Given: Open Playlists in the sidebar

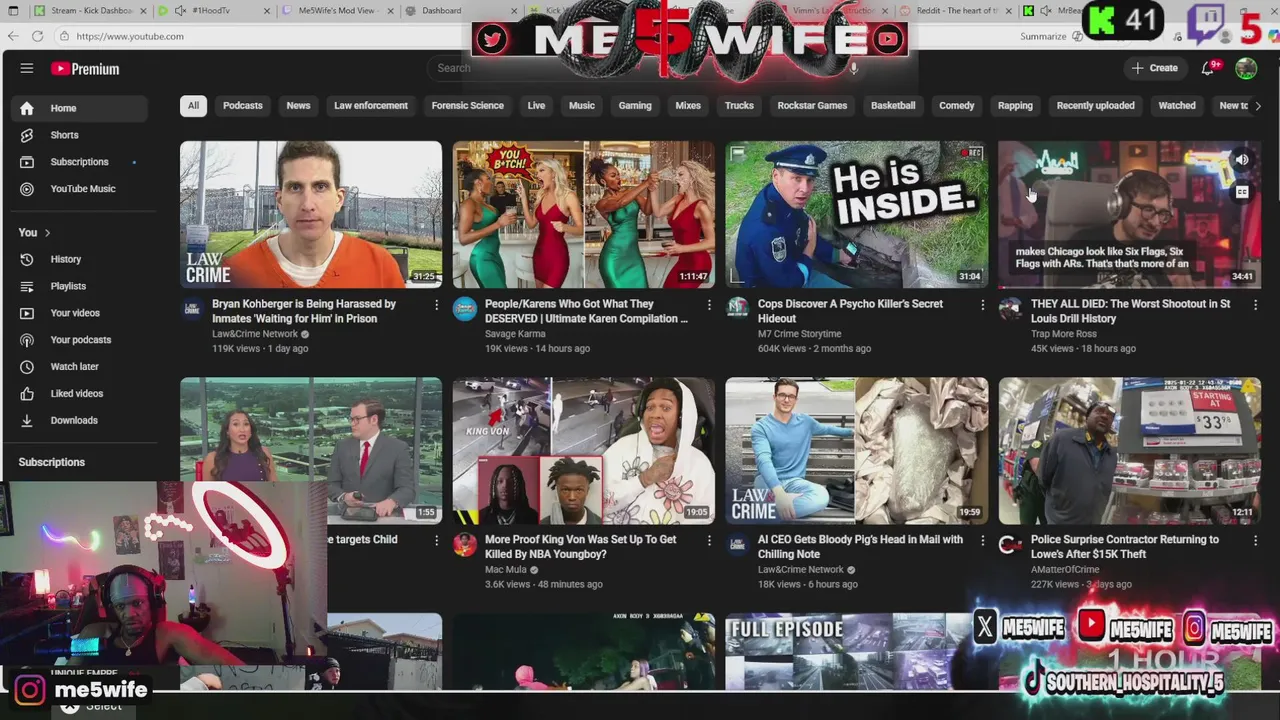Looking at the screenshot, I should click(x=80, y=286).
